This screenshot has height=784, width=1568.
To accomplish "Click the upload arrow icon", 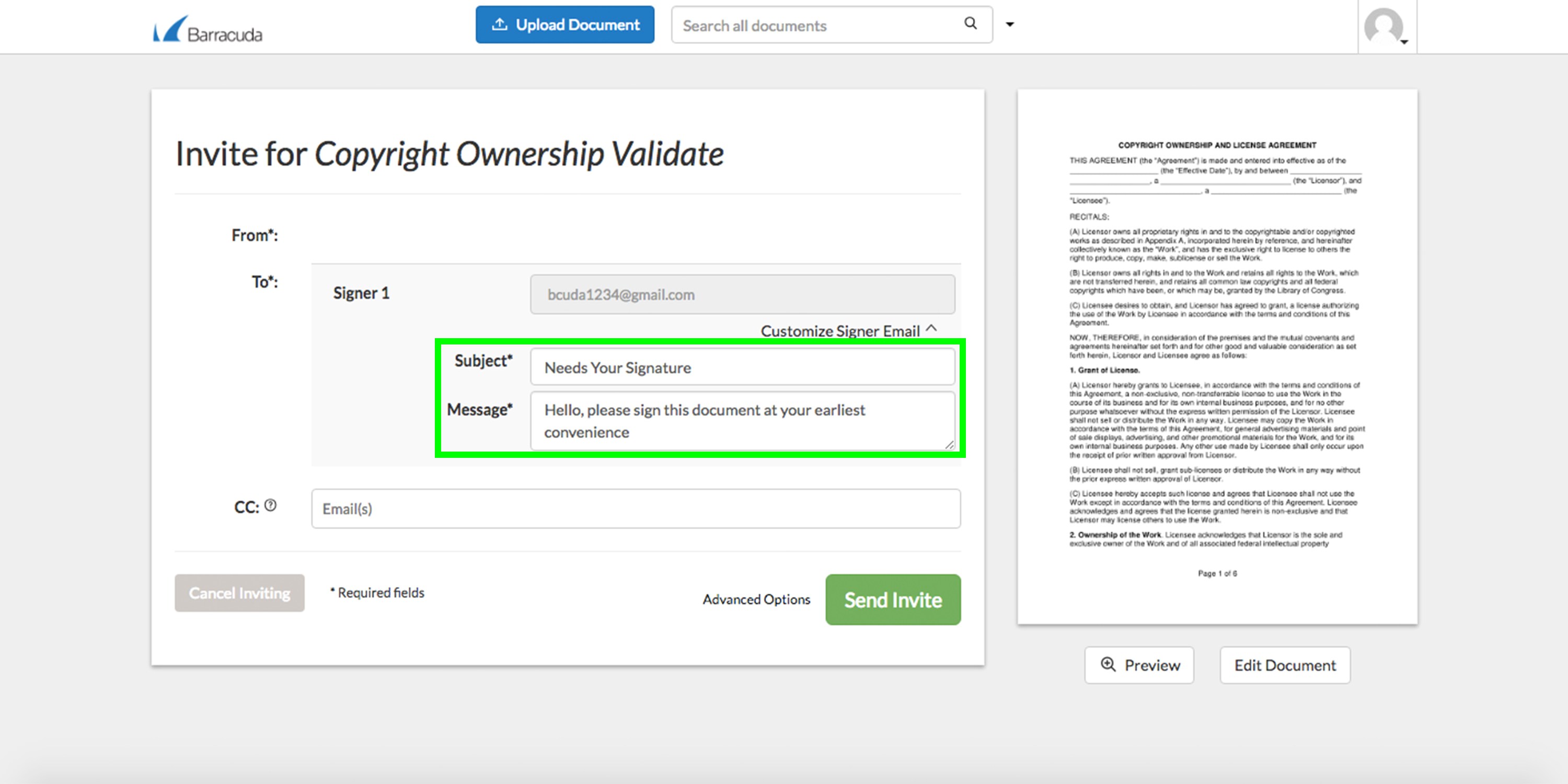I will tap(499, 25).
